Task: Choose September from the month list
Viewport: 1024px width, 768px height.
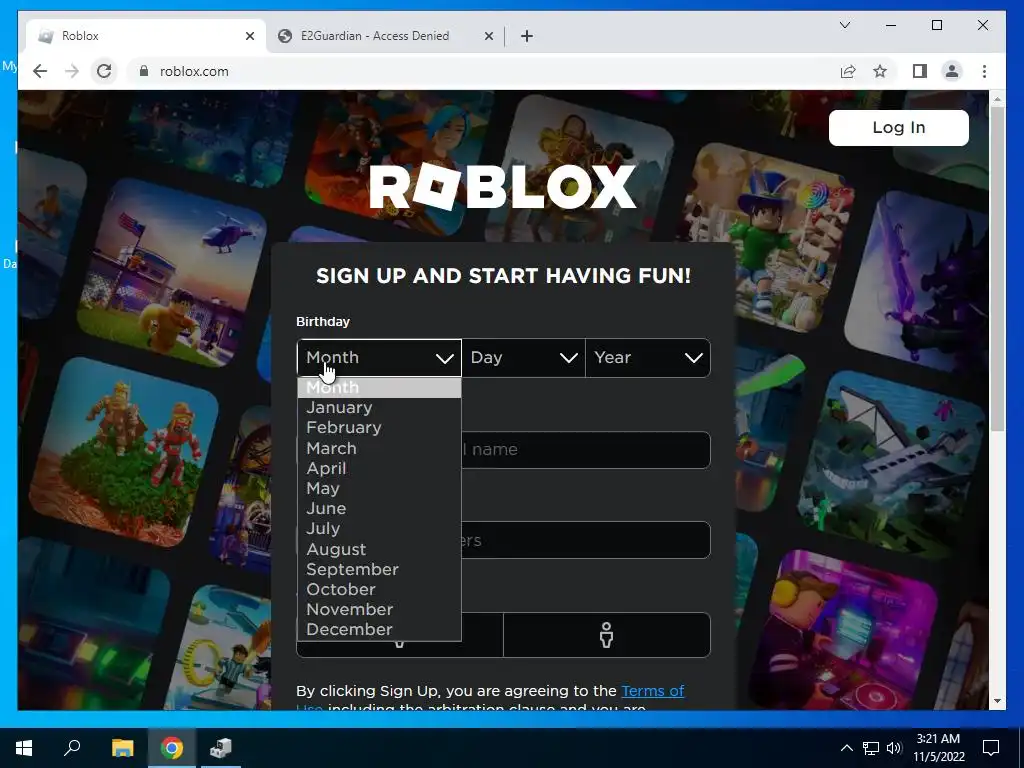Action: (379, 569)
